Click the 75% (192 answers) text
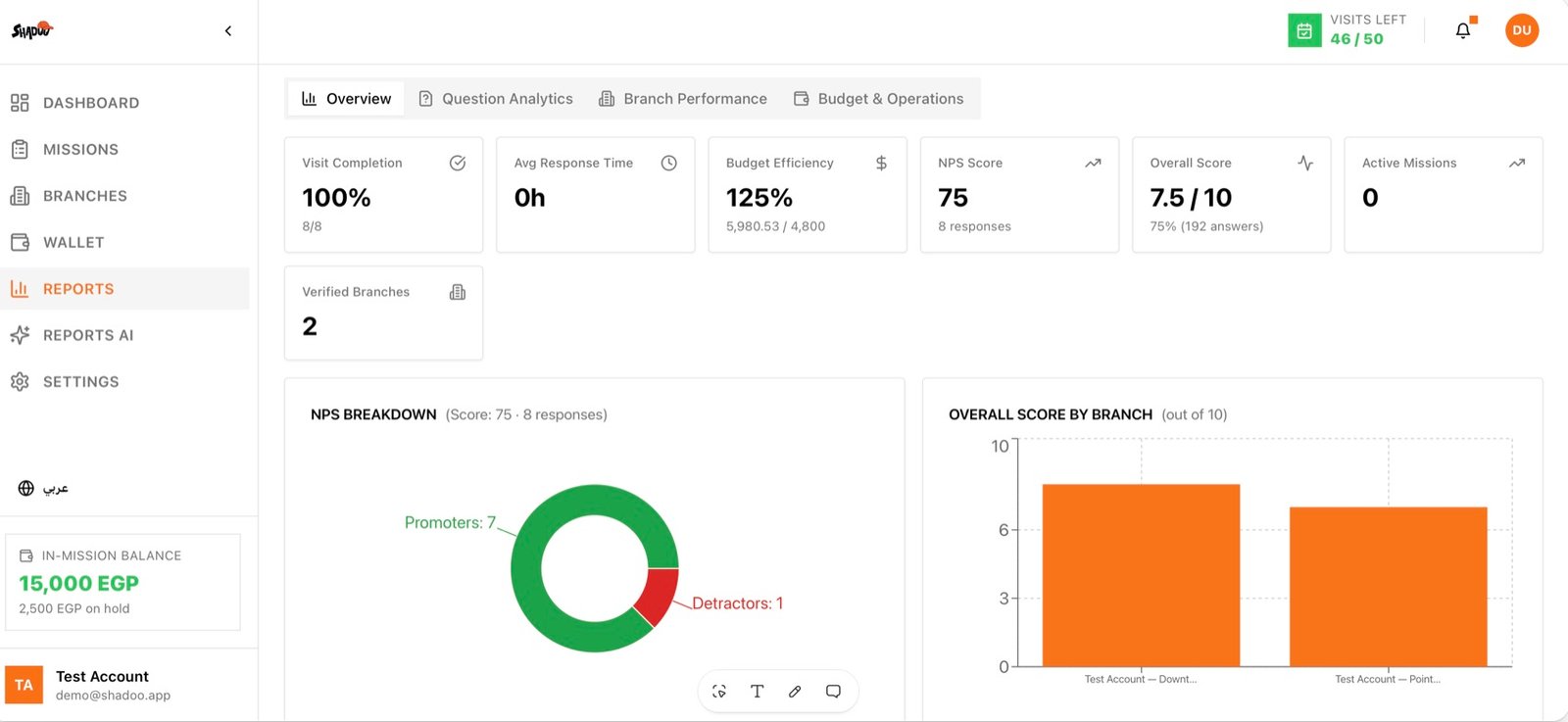This screenshot has height=722, width=1568. 1206,226
